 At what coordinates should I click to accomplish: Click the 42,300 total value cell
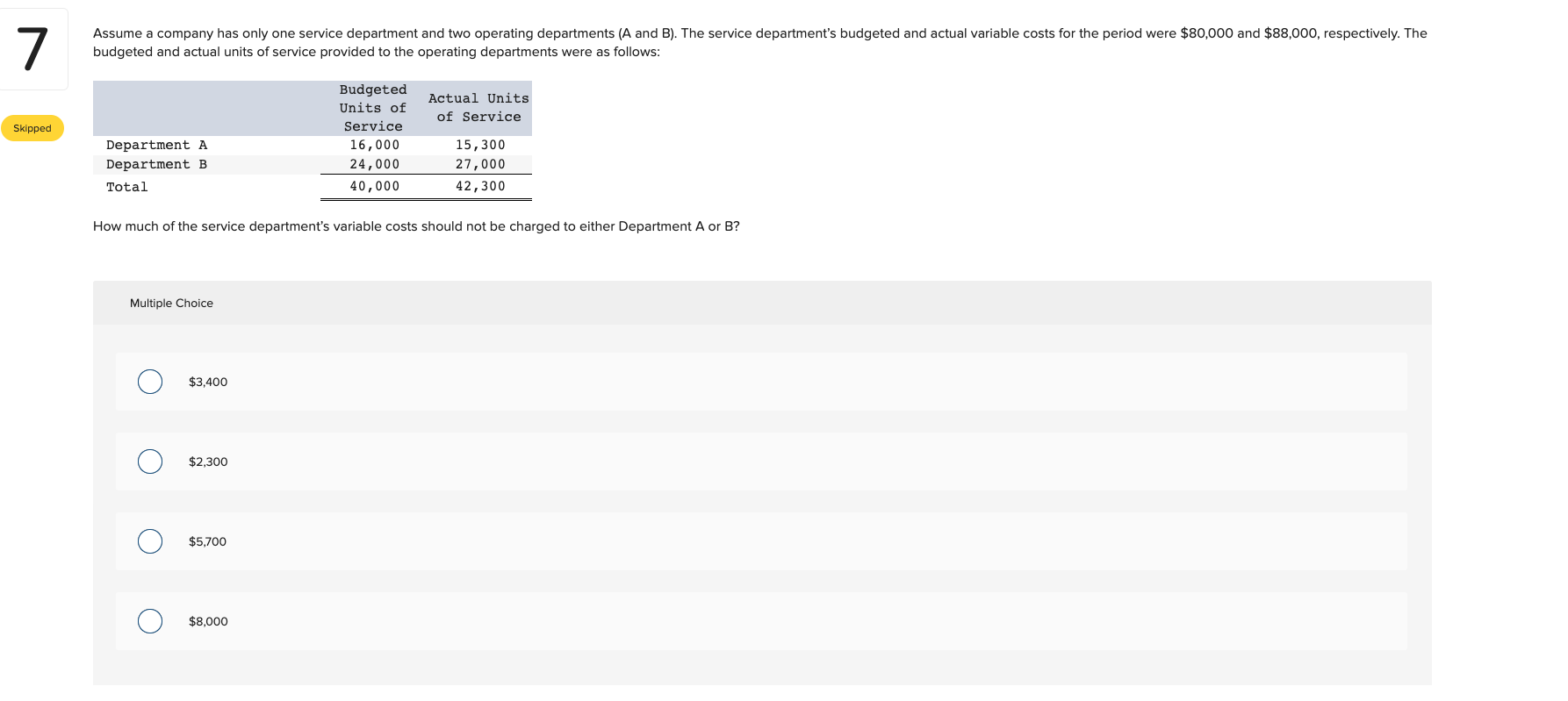point(481,185)
